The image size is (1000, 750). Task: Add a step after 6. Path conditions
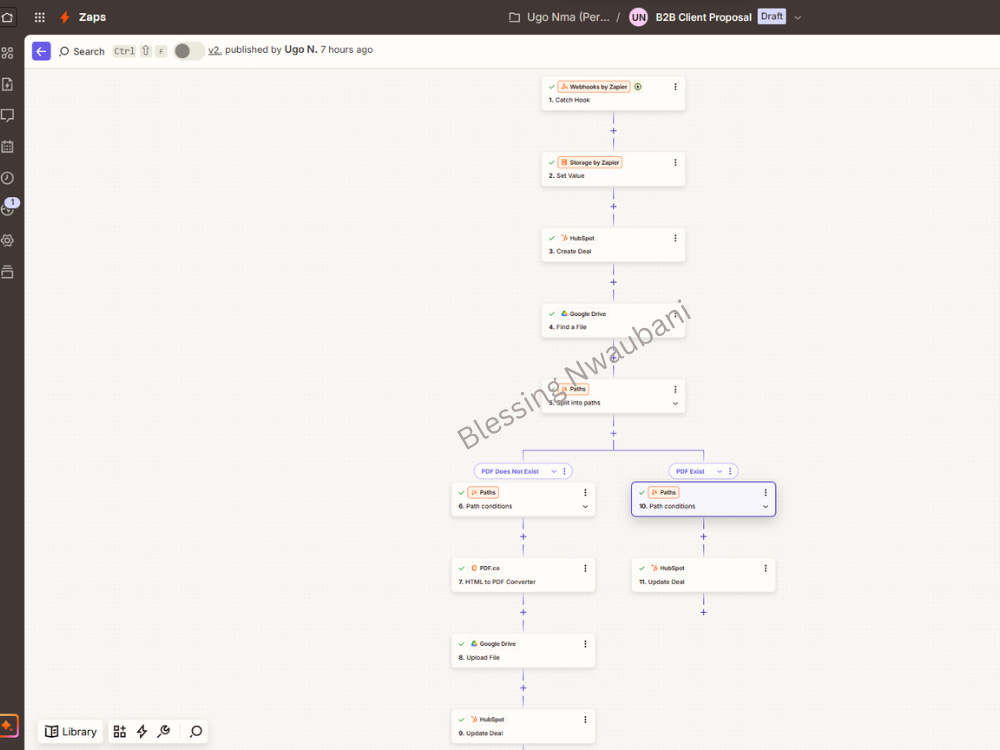point(524,536)
